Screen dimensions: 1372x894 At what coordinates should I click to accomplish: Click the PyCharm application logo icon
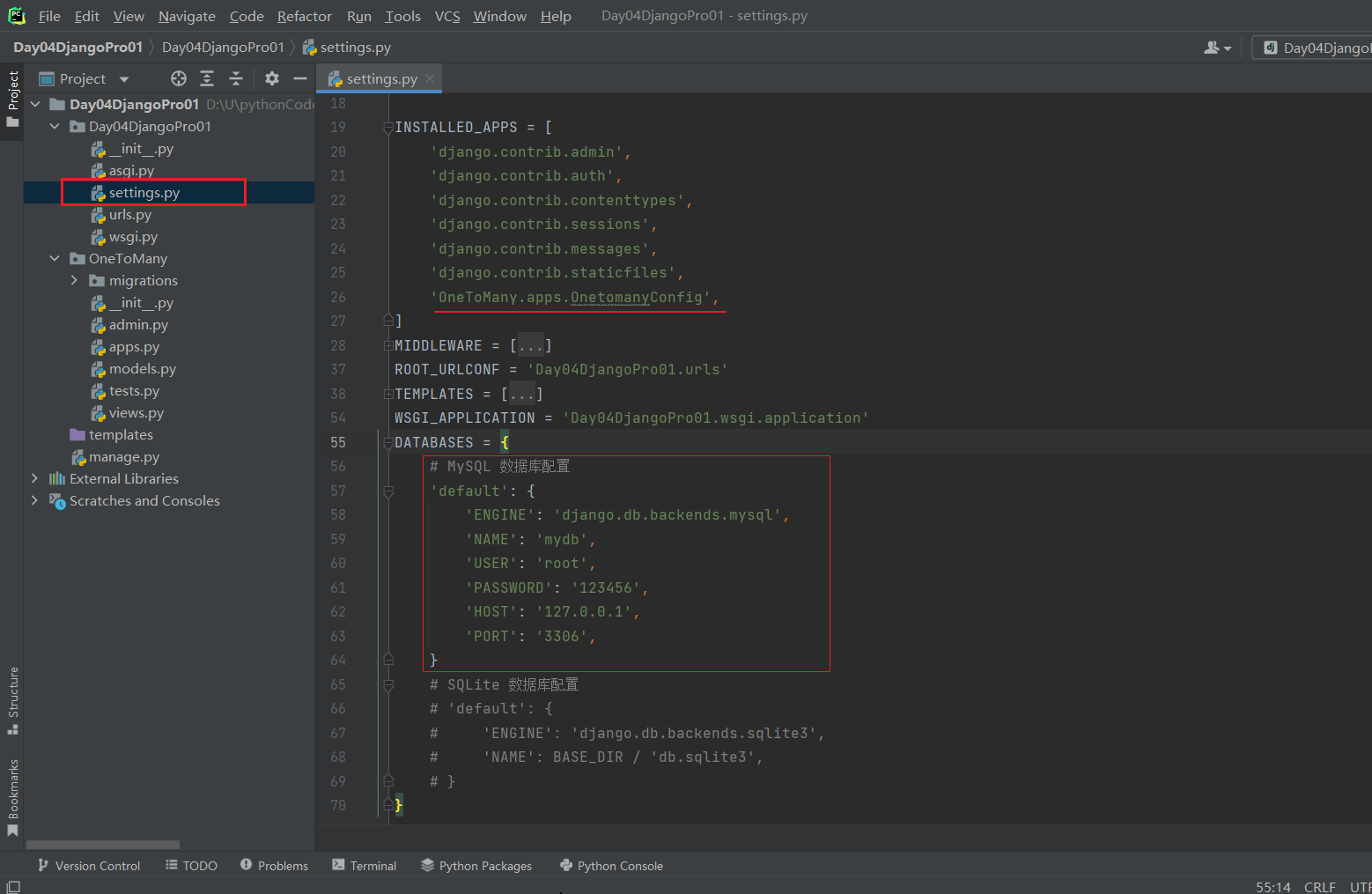(x=17, y=16)
